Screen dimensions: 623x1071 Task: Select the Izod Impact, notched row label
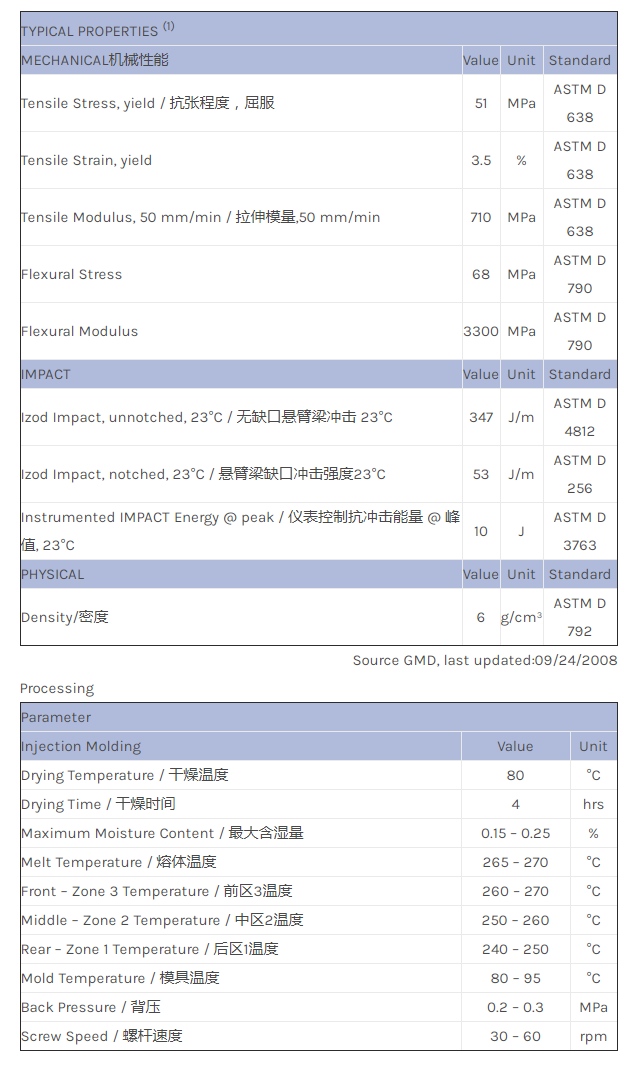(203, 474)
